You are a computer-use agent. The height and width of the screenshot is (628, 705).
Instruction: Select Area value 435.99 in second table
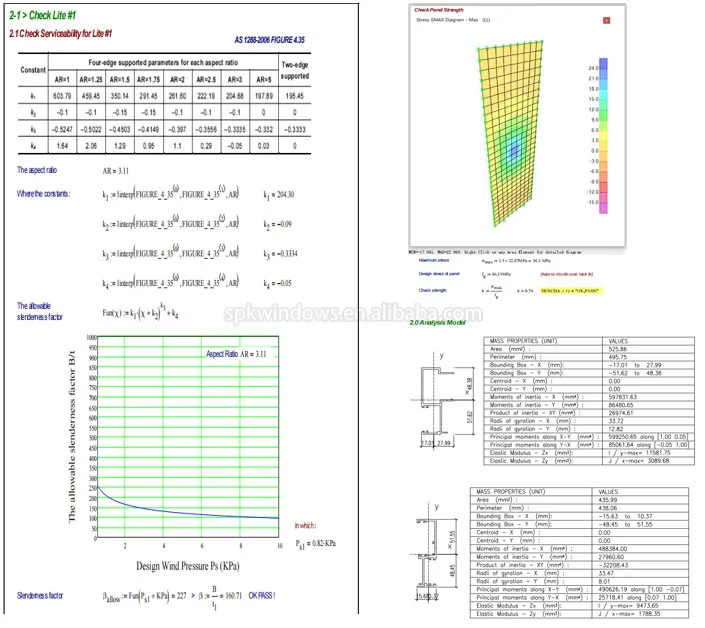607,500
